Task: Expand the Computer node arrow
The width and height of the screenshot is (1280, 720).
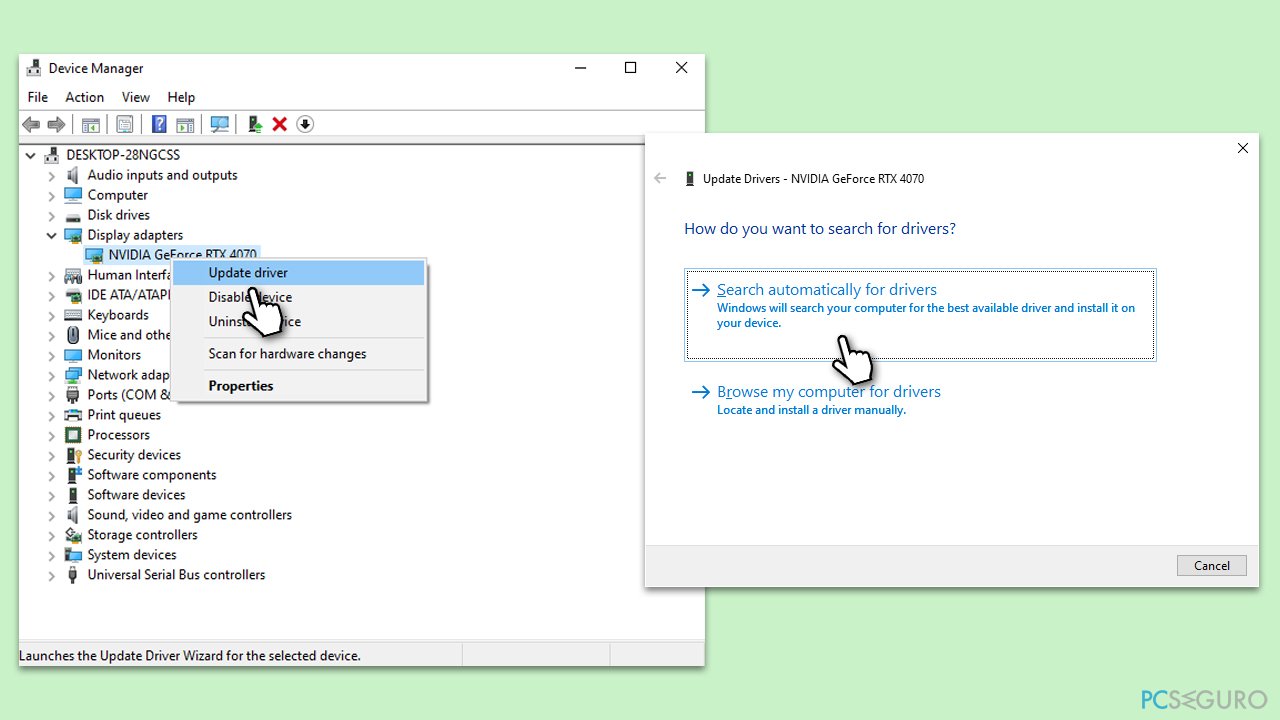Action: [52, 195]
